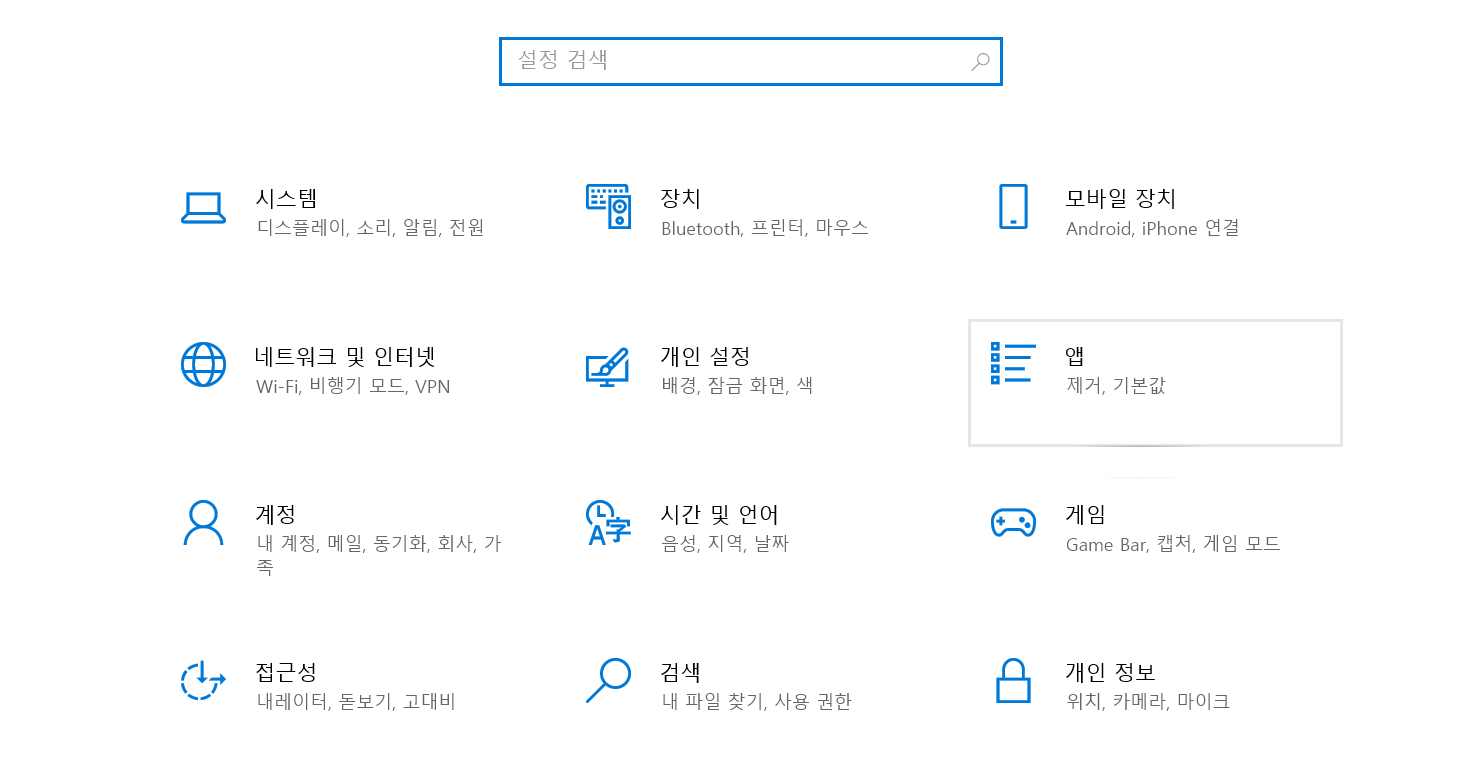Click the magnifier icon inside search box
Viewport: 1481px width, 772px height.
[980, 62]
